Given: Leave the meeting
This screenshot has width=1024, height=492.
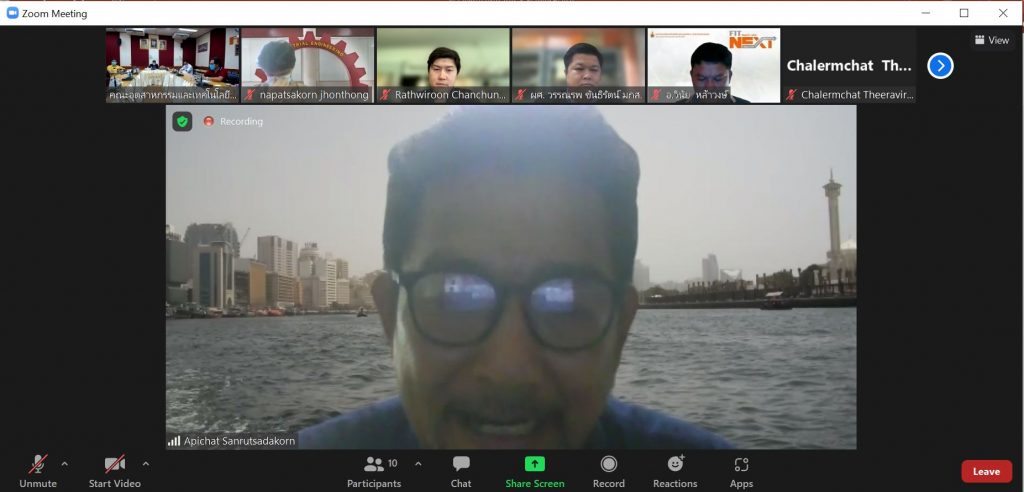Looking at the screenshot, I should (986, 471).
